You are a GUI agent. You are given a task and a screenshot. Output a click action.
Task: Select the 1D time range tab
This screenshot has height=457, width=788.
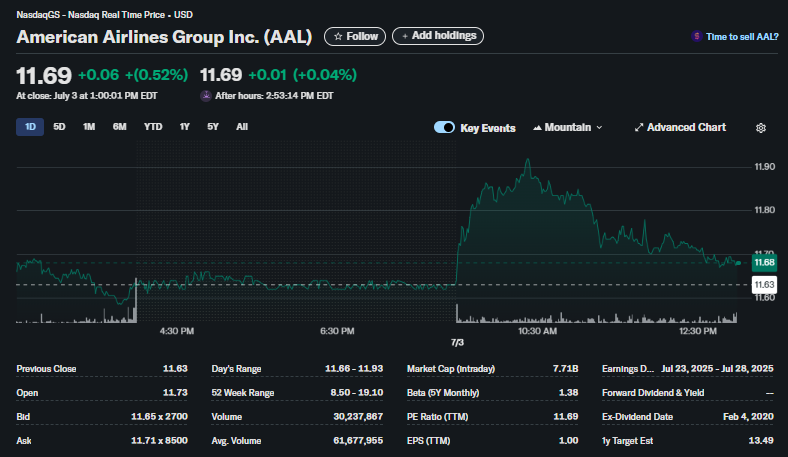coord(30,127)
